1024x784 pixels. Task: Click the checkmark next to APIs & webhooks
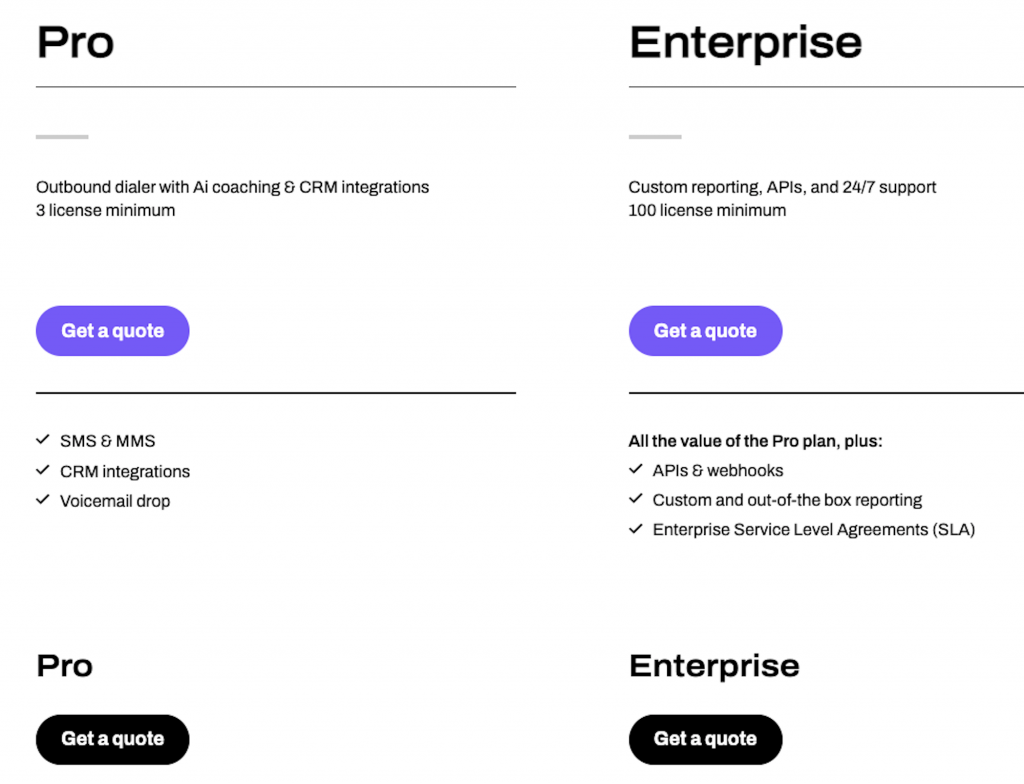[x=636, y=470]
